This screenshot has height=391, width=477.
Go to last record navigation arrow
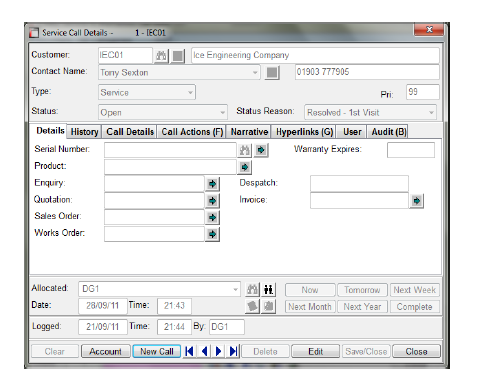233,351
